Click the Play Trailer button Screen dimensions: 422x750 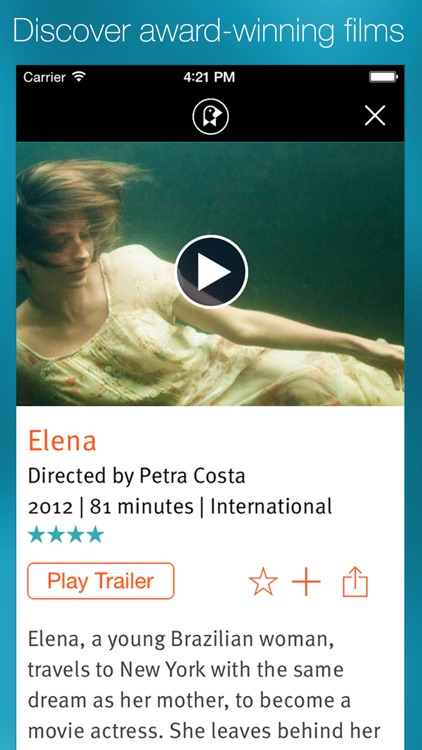100,581
